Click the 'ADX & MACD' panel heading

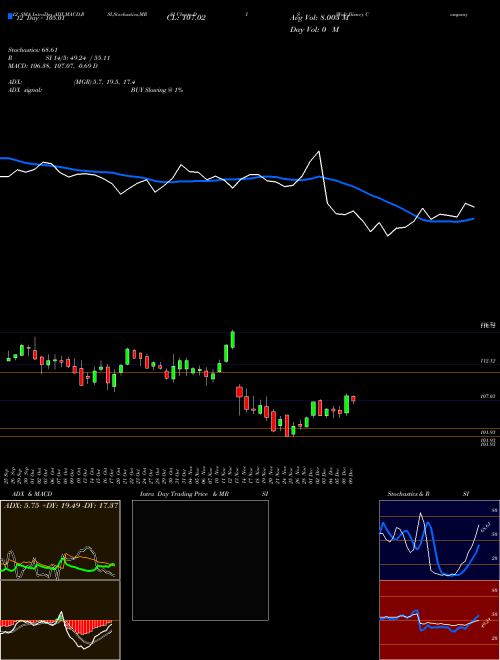coord(32,494)
